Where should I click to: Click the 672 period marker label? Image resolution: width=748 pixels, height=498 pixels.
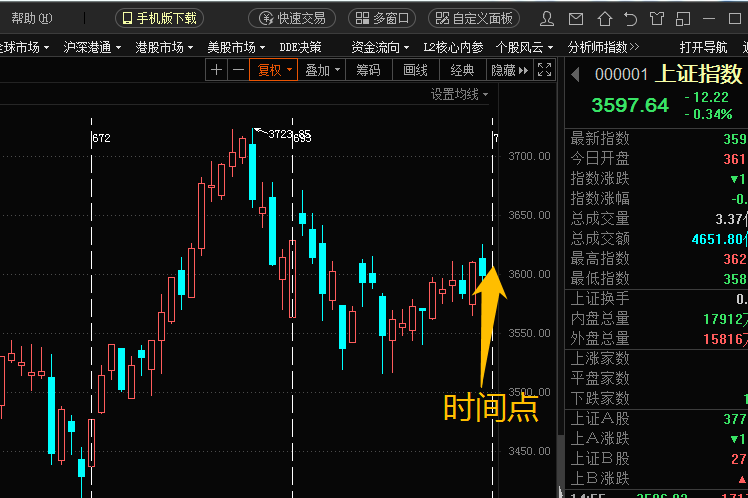coord(102,138)
